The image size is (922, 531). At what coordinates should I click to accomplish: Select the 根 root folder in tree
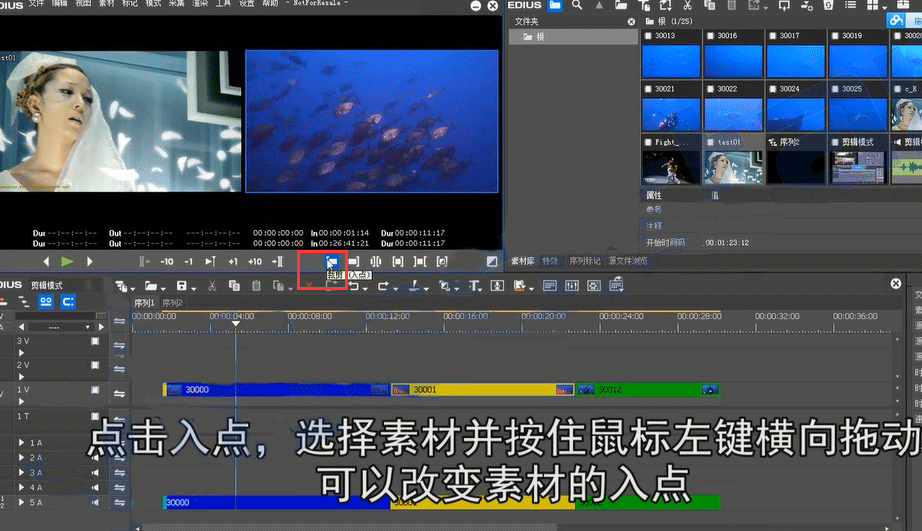(x=573, y=36)
